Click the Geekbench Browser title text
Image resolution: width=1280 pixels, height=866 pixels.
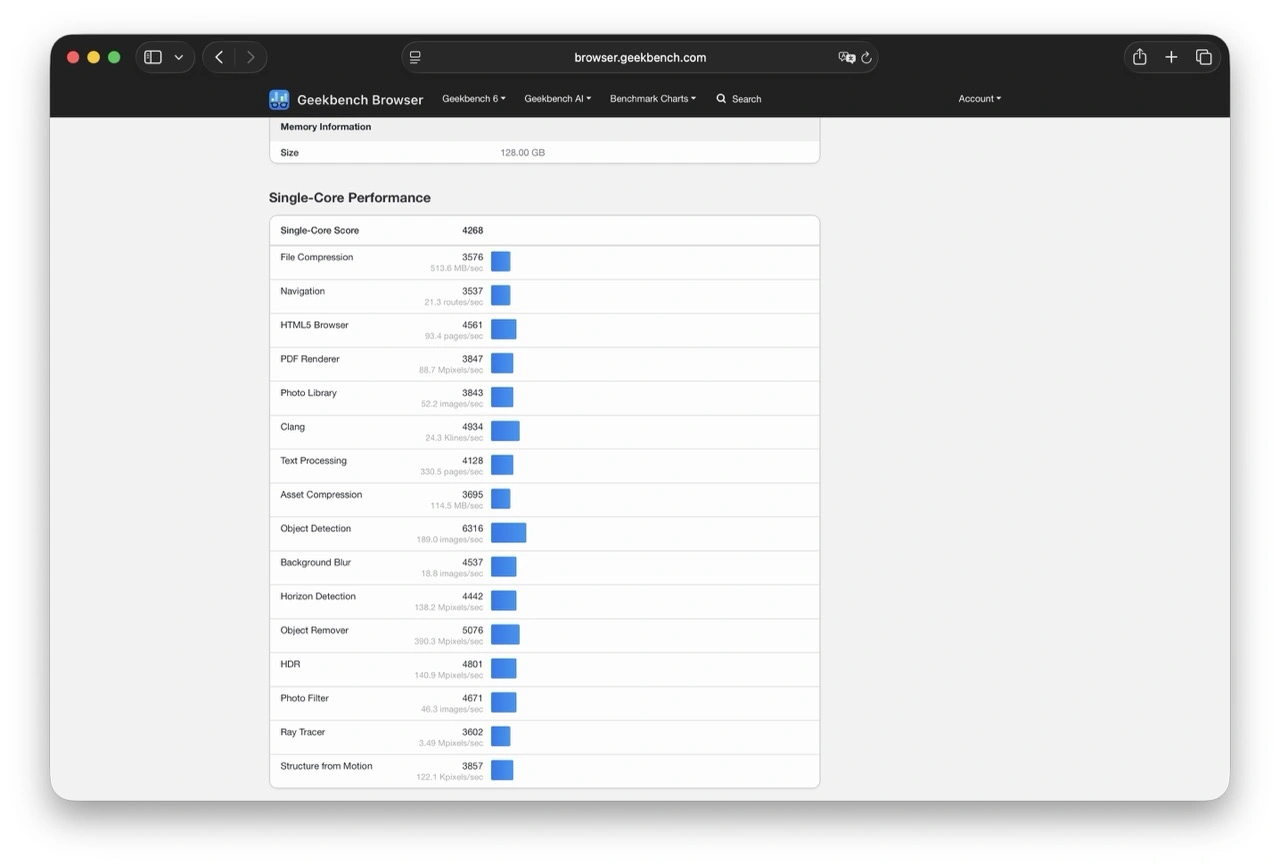pos(360,100)
